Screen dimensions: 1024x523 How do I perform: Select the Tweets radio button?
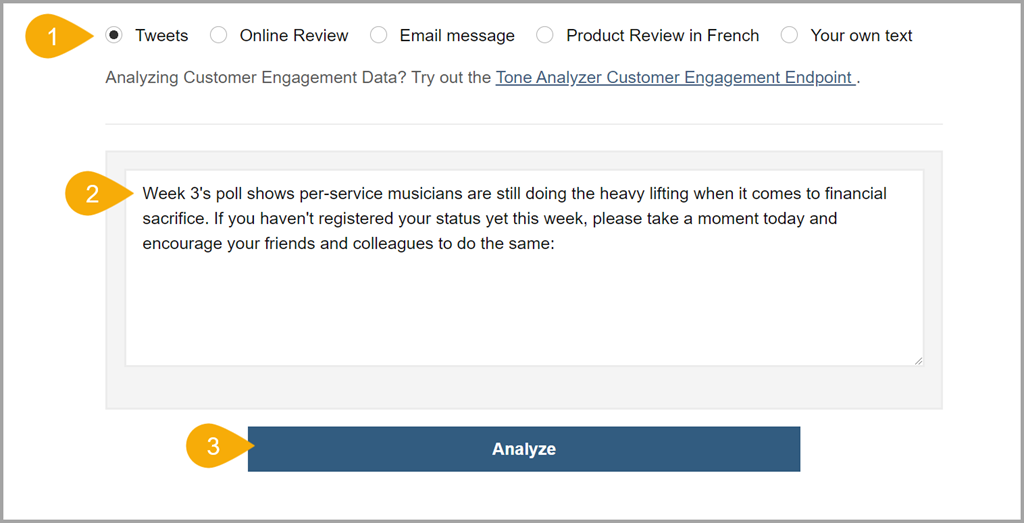pyautogui.click(x=114, y=35)
